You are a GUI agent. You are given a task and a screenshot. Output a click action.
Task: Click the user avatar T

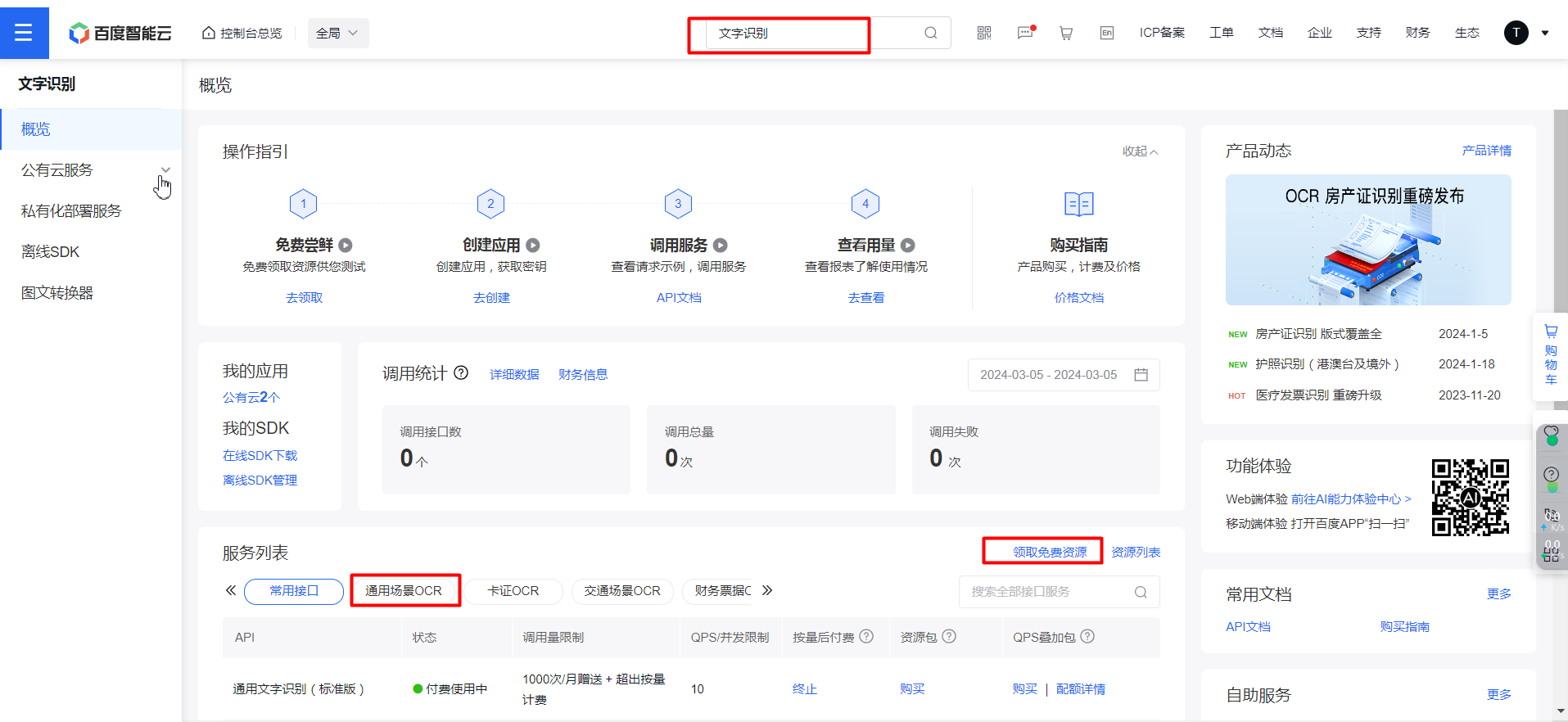pos(1516,33)
